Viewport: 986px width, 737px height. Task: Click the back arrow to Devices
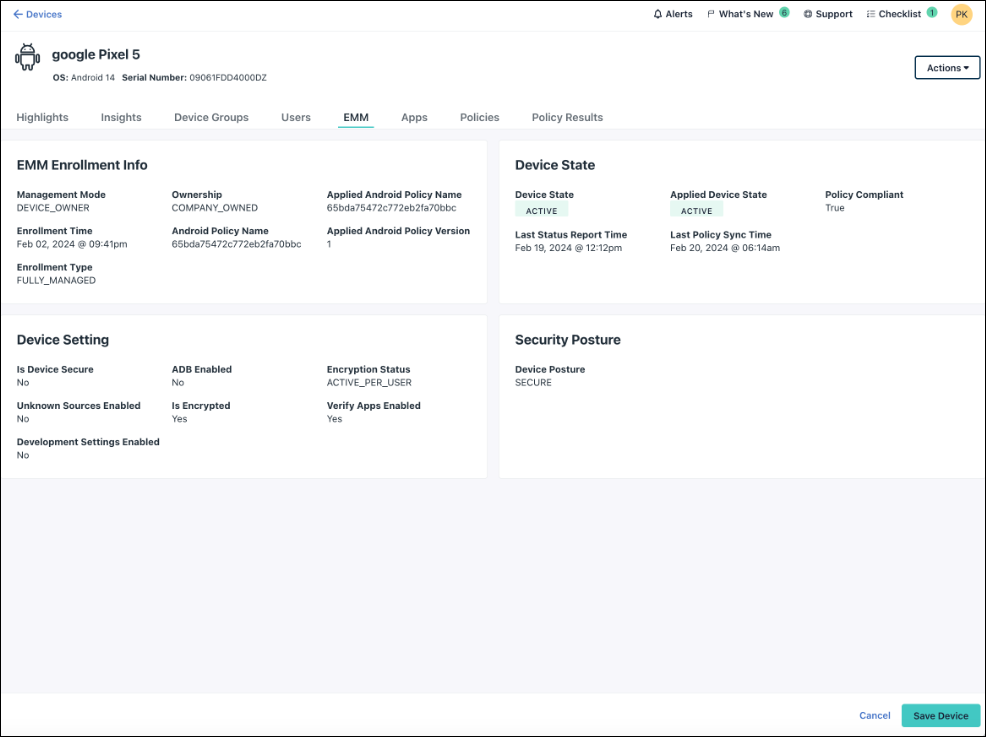click(x=18, y=15)
